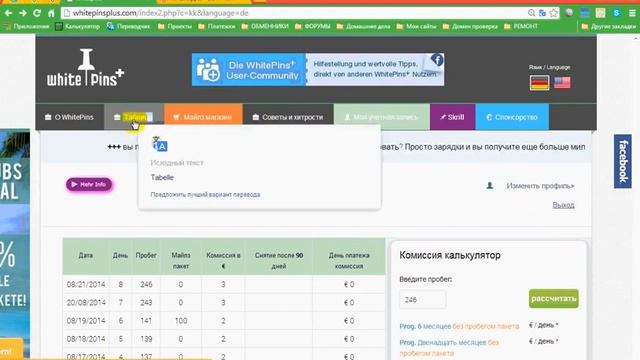This screenshot has height=360, width=640.
Task: Click Предложить лучший вариант перевода link
Action: pos(205,195)
